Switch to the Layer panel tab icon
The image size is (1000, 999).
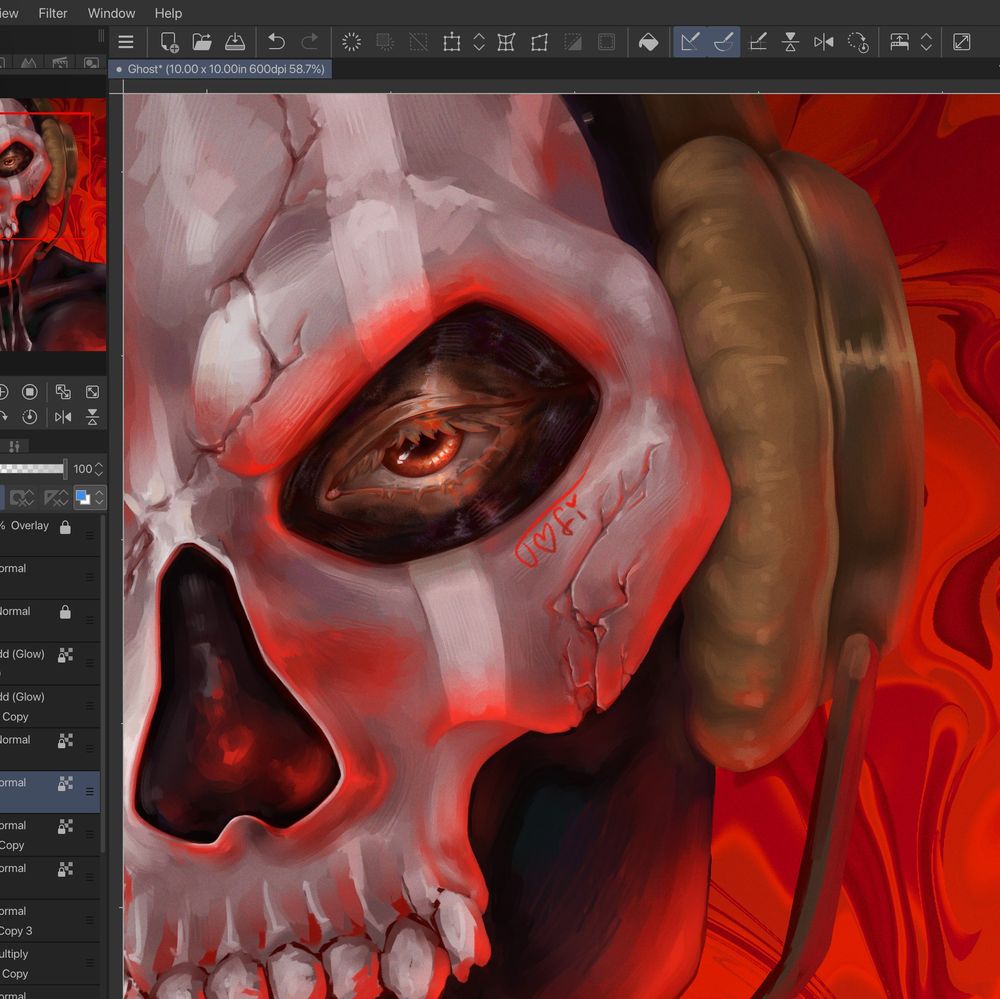pos(15,446)
